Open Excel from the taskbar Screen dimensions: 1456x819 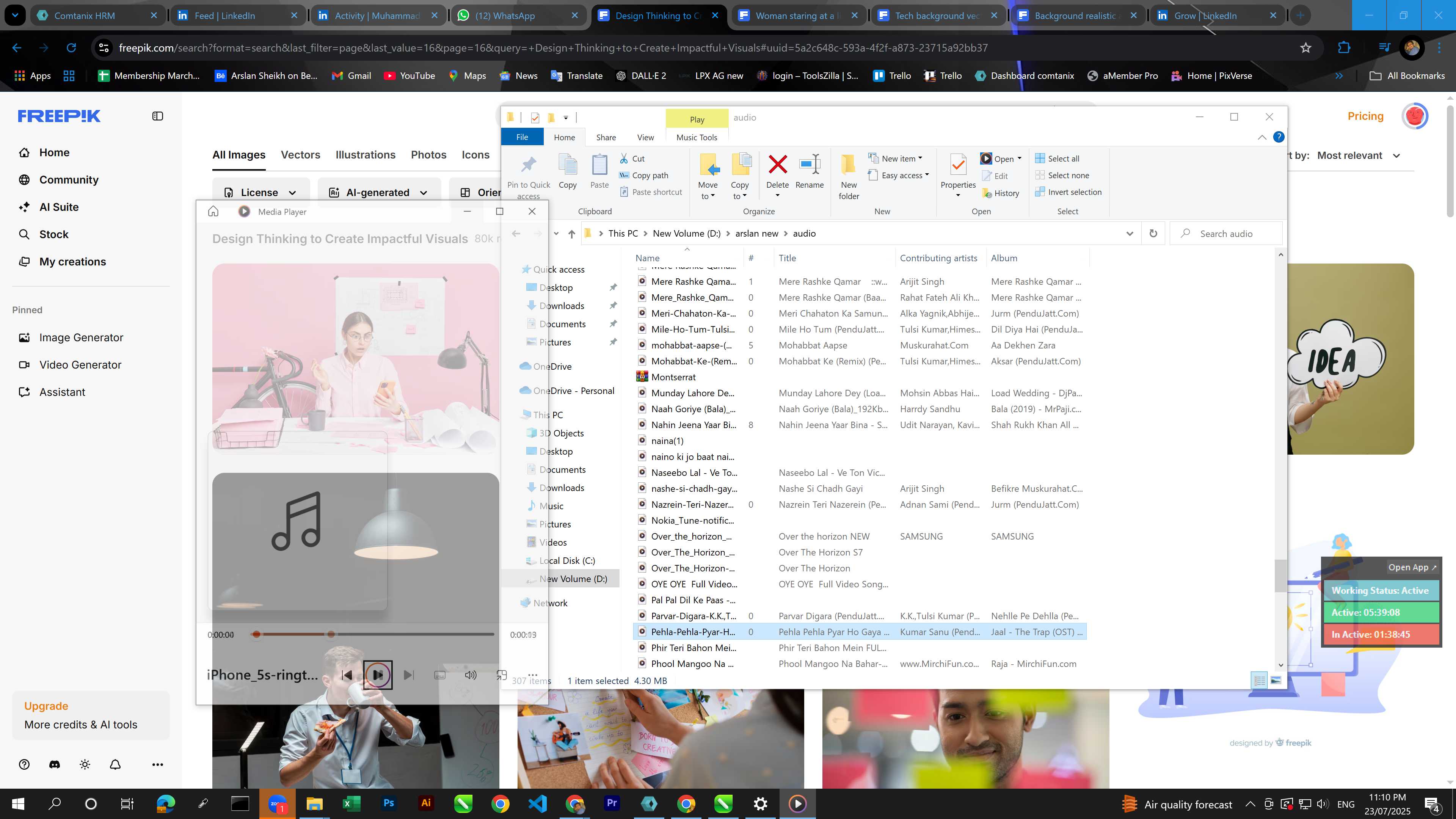coord(351,803)
